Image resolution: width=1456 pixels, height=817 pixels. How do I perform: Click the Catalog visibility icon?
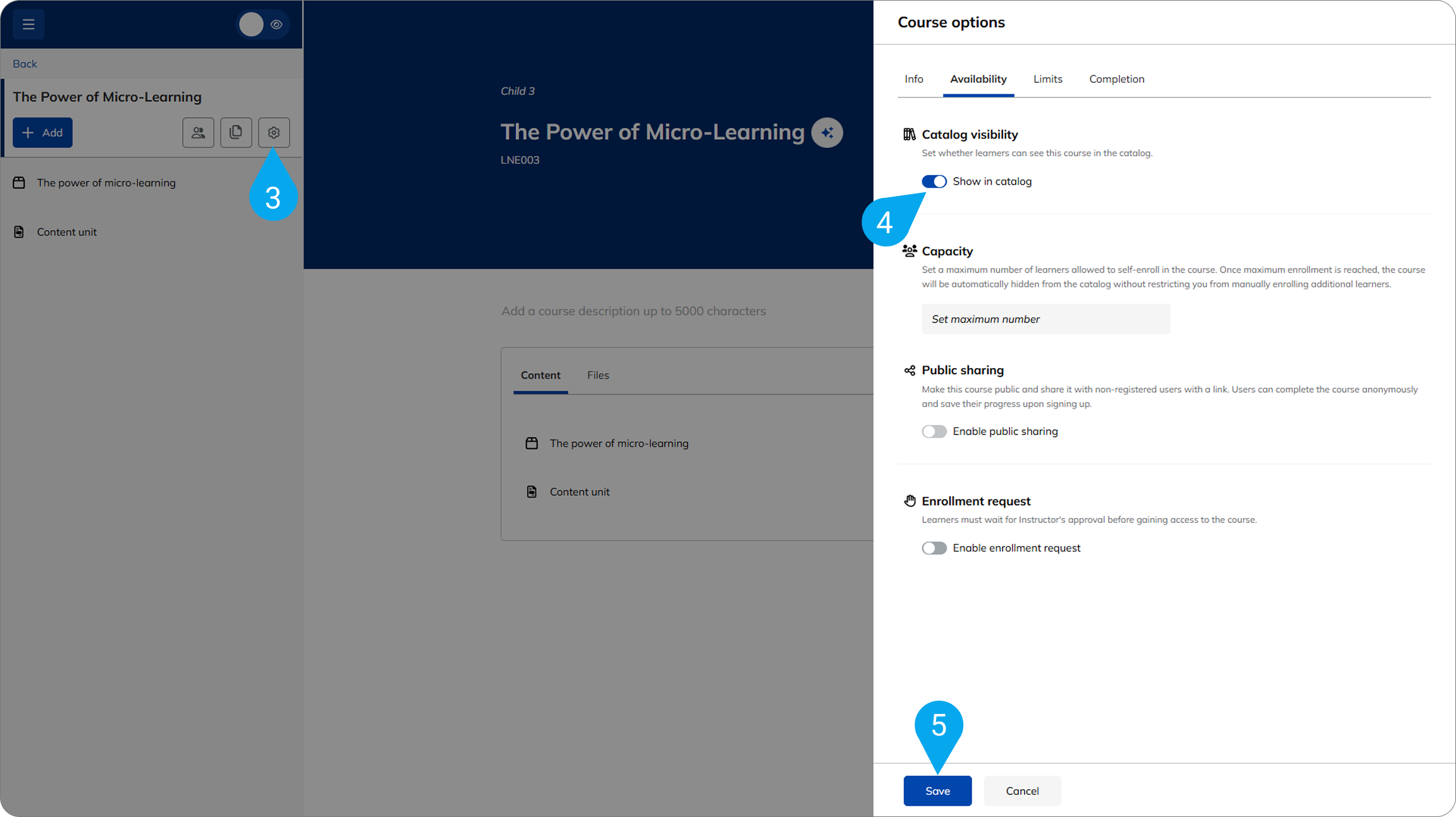[x=909, y=134]
